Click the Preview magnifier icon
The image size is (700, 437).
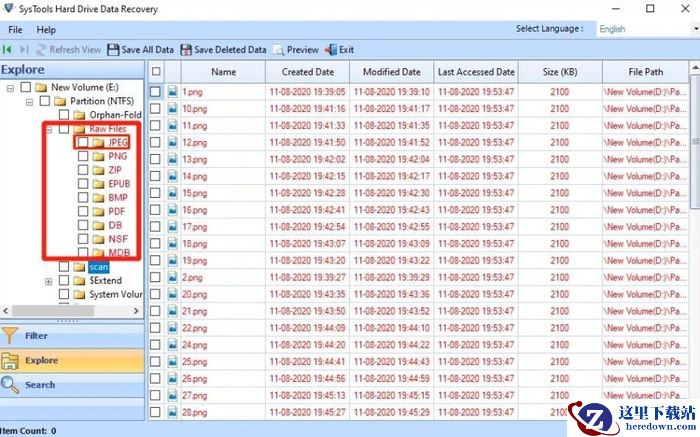coord(279,50)
